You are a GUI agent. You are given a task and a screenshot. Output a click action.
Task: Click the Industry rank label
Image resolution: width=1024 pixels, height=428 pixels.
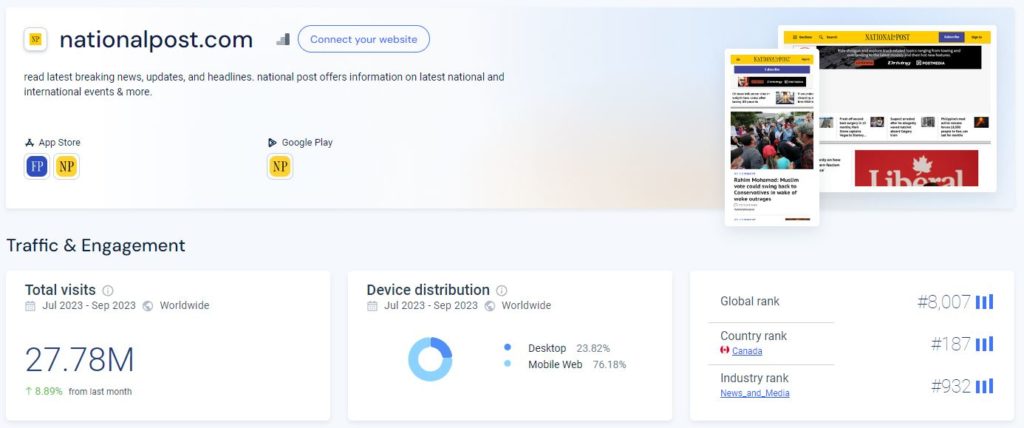point(754,378)
